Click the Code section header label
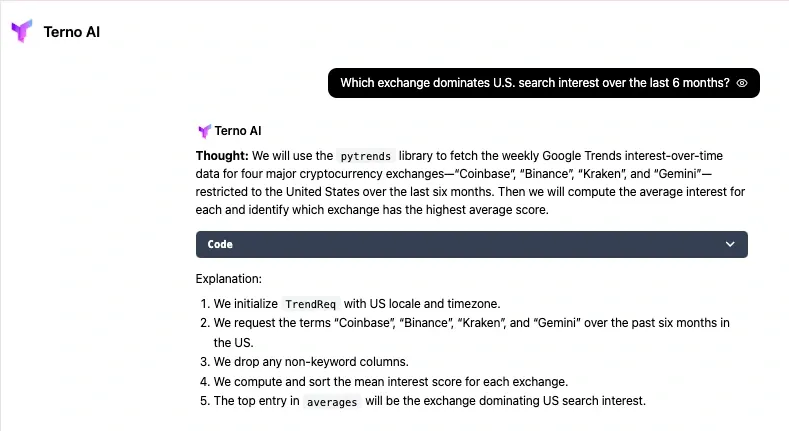The width and height of the screenshot is (789, 431). 220,244
